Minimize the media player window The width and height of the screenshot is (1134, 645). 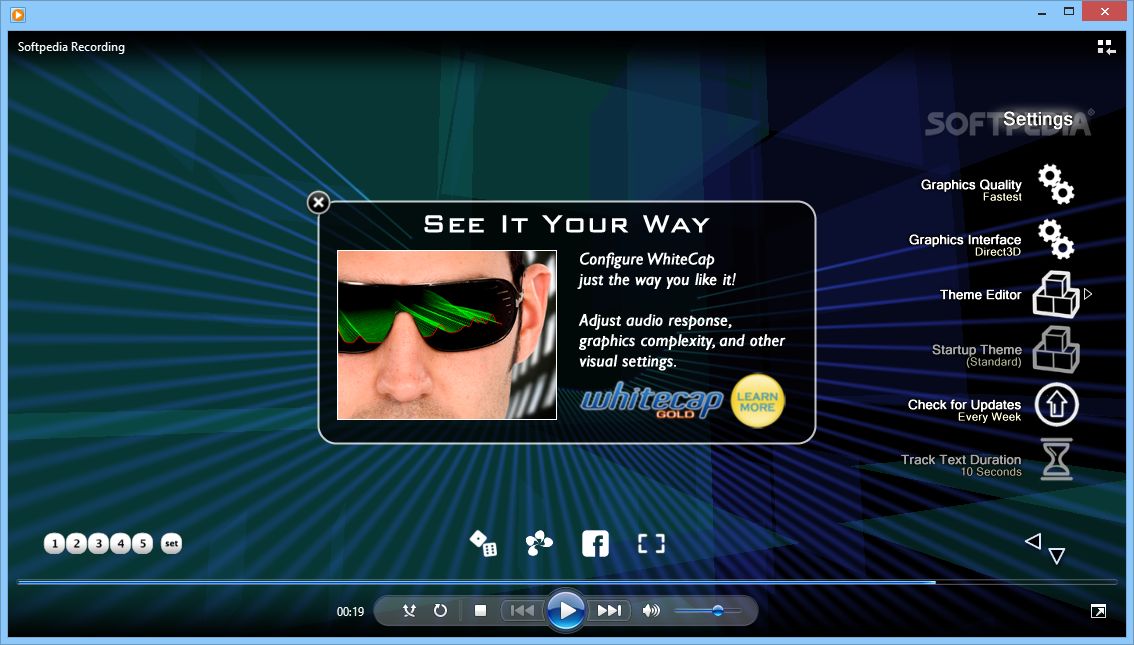1041,13
